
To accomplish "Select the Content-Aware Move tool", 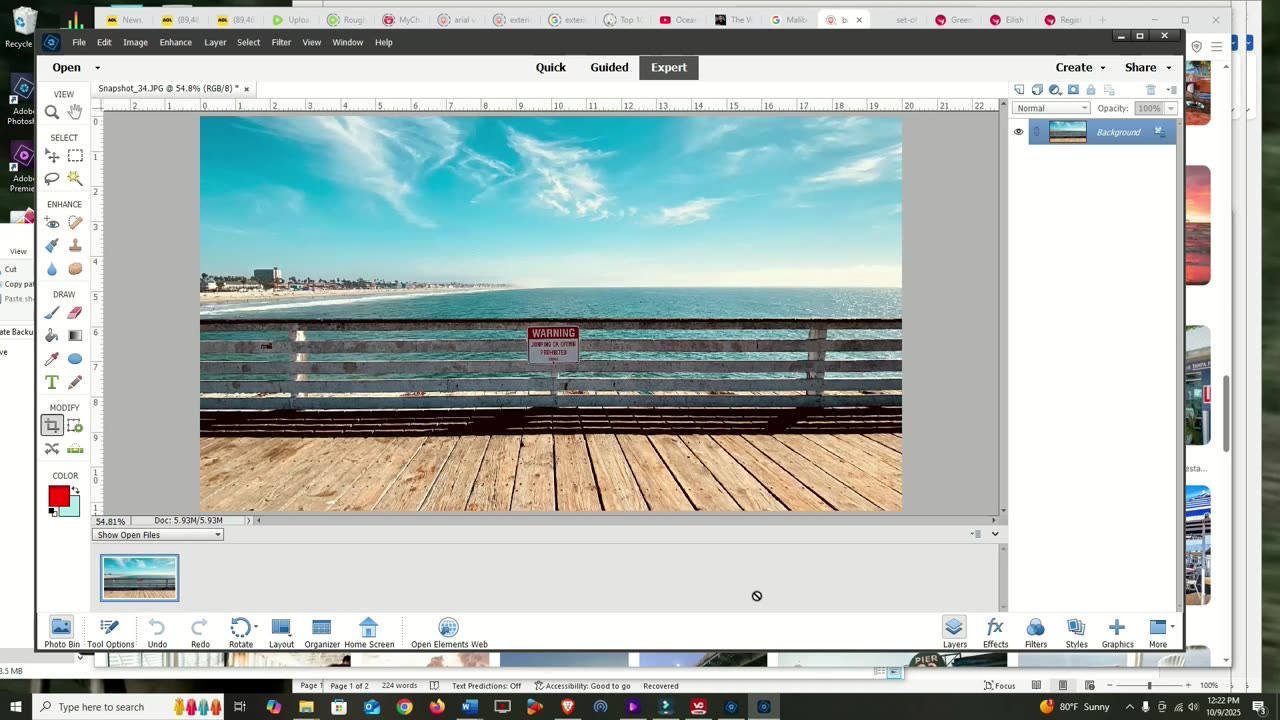I will click(x=52, y=449).
